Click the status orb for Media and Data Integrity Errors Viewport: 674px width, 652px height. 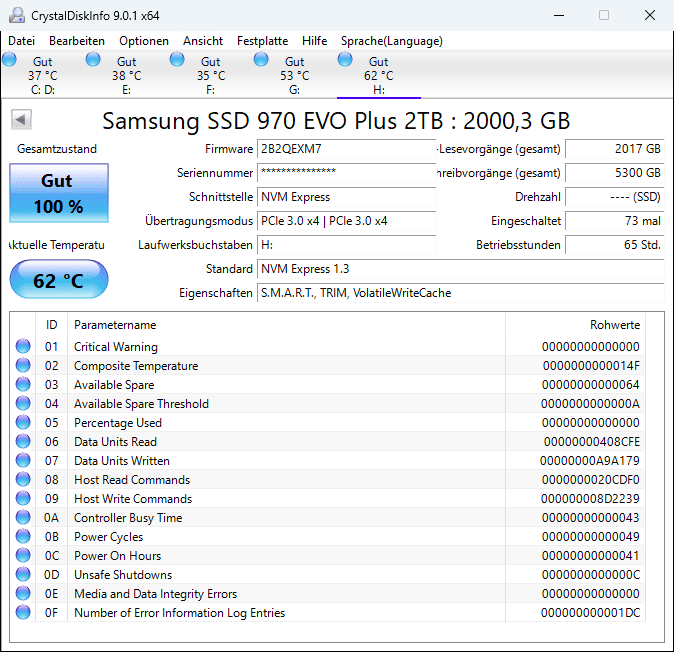23,593
